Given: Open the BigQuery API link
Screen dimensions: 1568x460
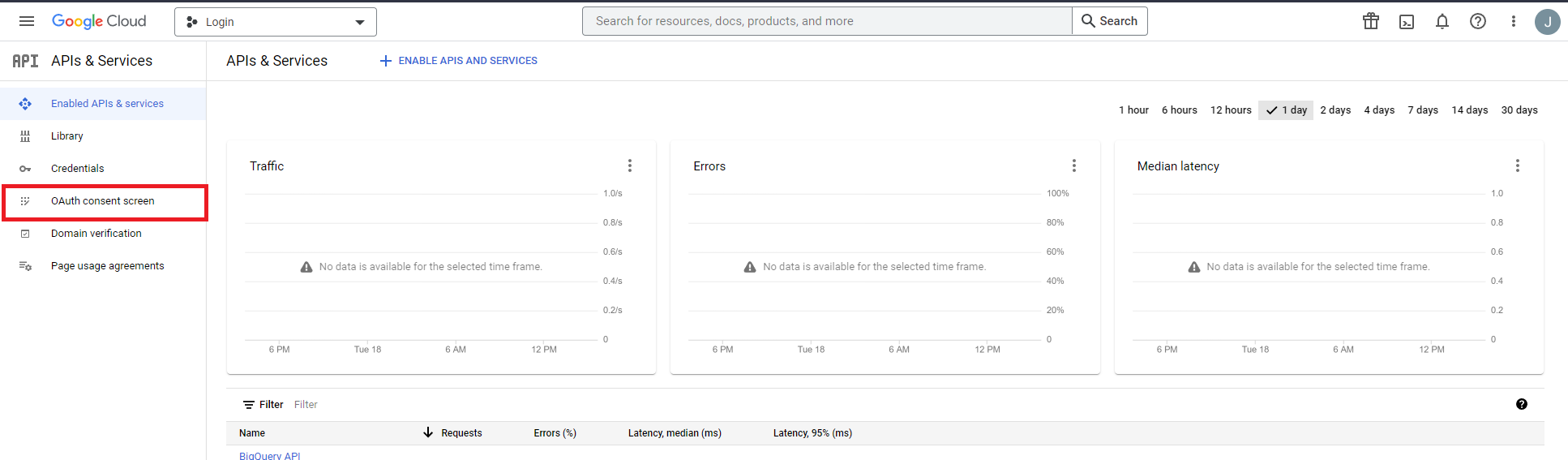Looking at the screenshot, I should click(270, 455).
